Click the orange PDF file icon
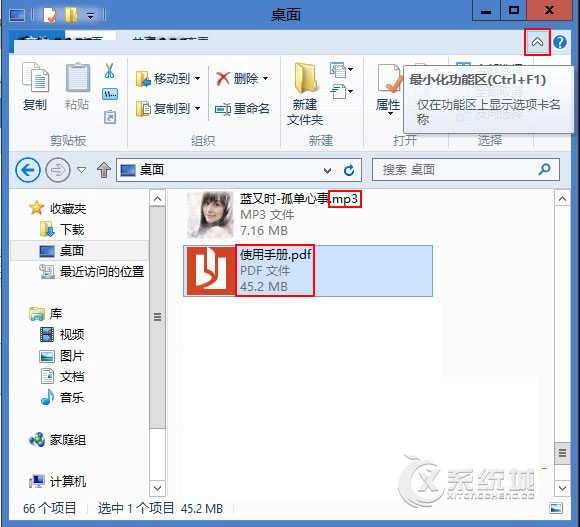Screen dimensions: 580x527 tap(210, 271)
